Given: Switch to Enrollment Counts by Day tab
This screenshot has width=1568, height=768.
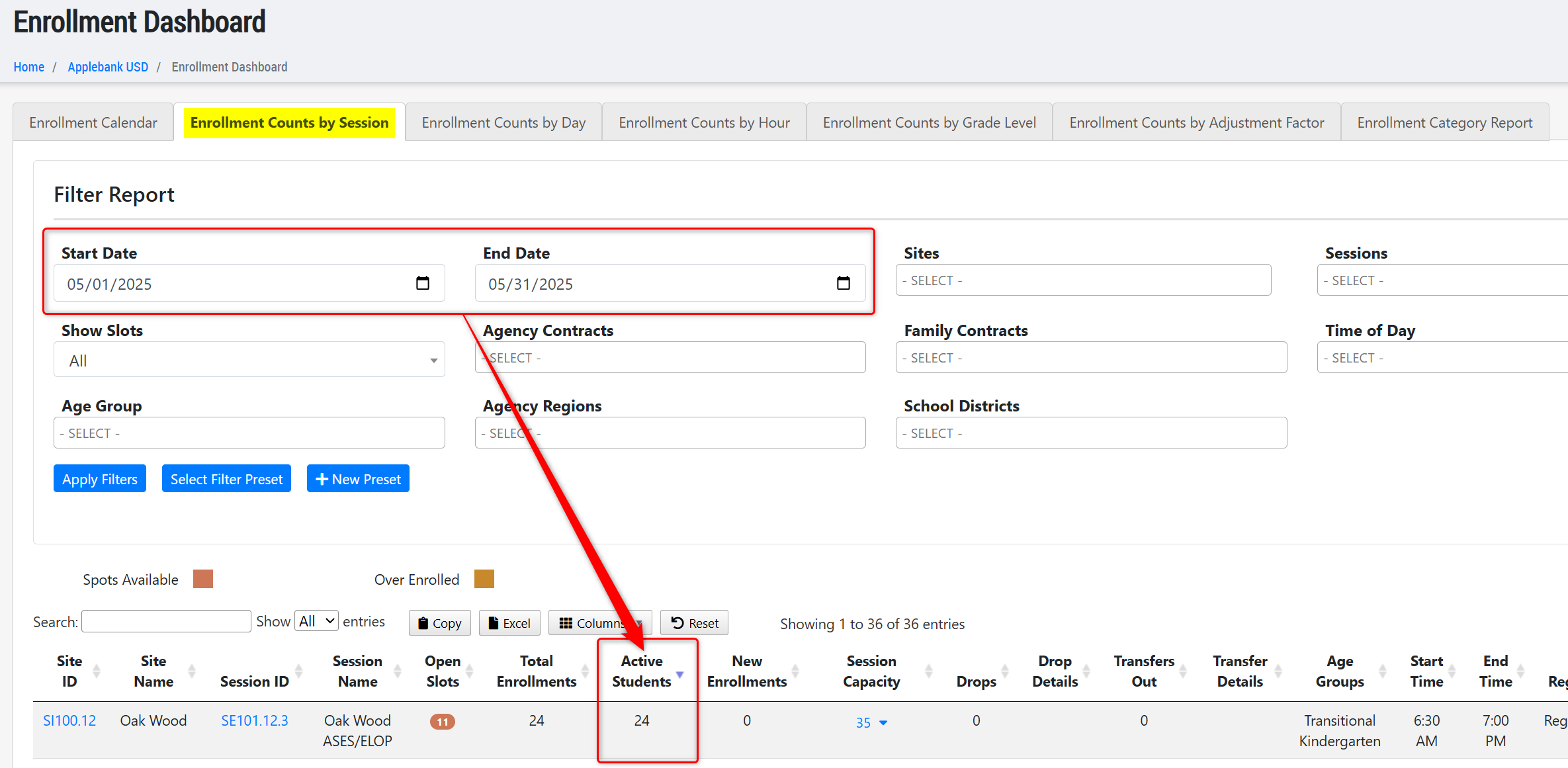Looking at the screenshot, I should (x=503, y=122).
